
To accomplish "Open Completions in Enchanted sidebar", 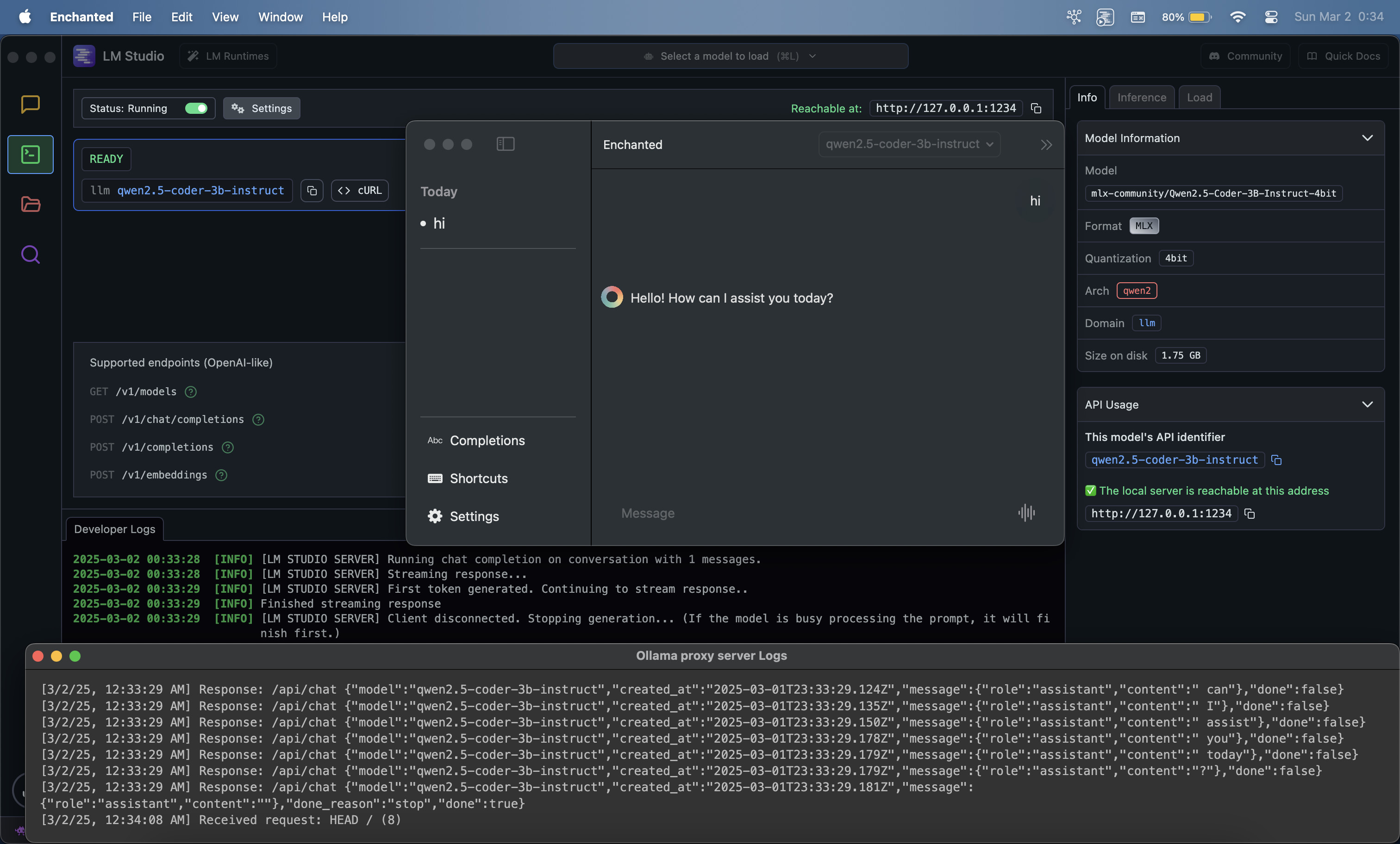I will [487, 441].
